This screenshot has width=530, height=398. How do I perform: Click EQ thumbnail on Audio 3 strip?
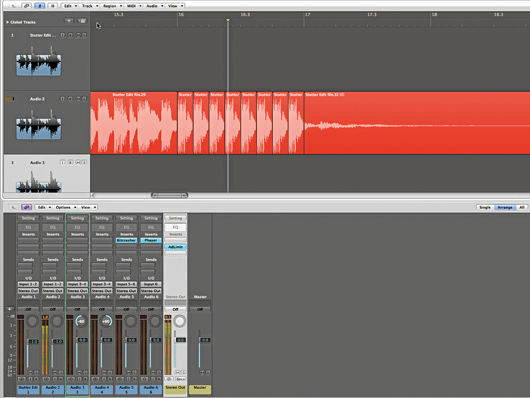77,227
